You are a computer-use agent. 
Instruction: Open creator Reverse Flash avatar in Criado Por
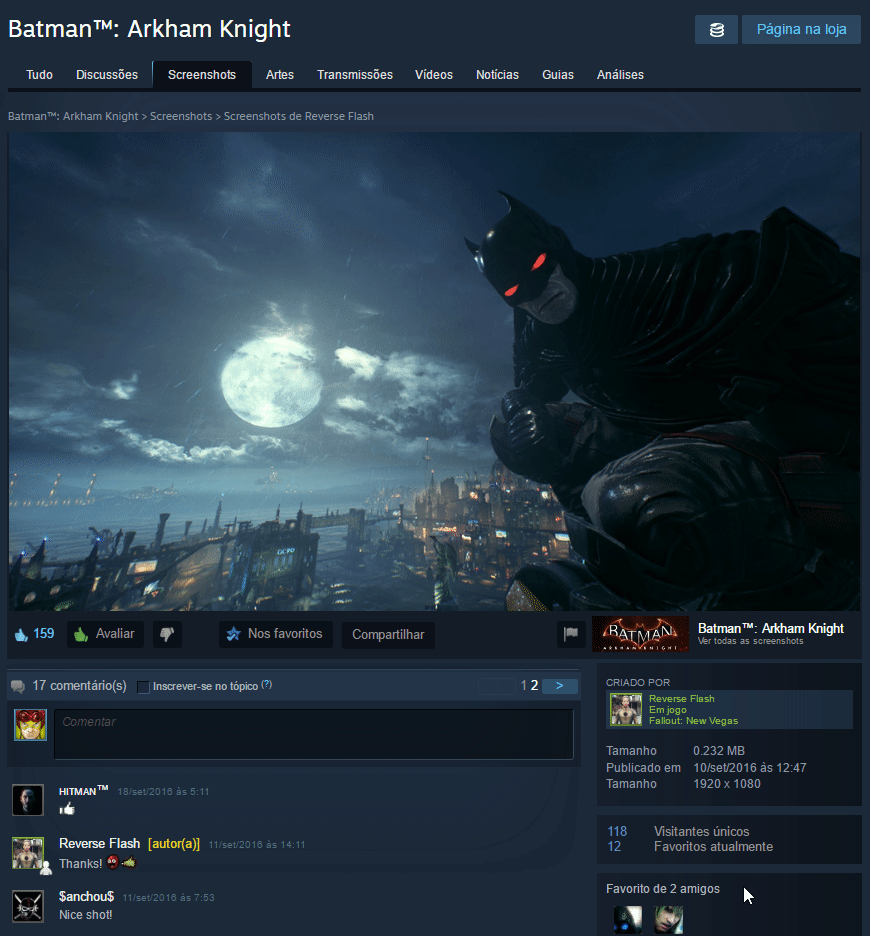626,709
